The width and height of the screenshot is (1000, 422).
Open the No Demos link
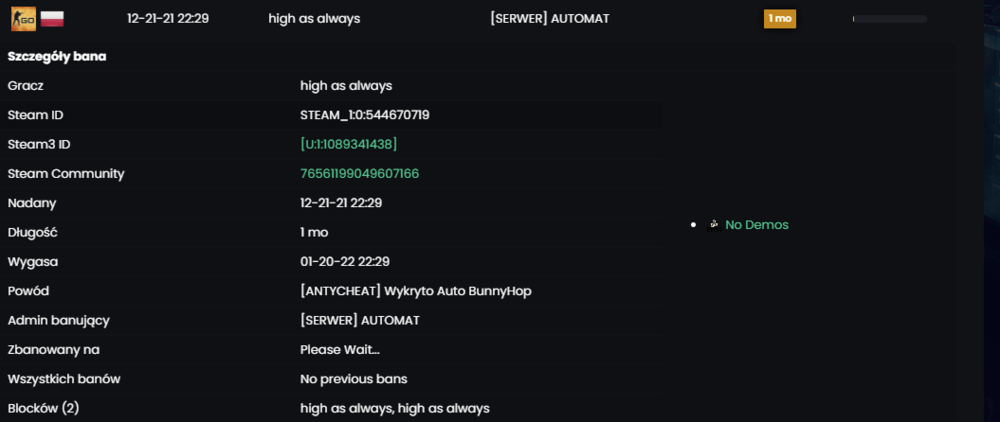756,224
